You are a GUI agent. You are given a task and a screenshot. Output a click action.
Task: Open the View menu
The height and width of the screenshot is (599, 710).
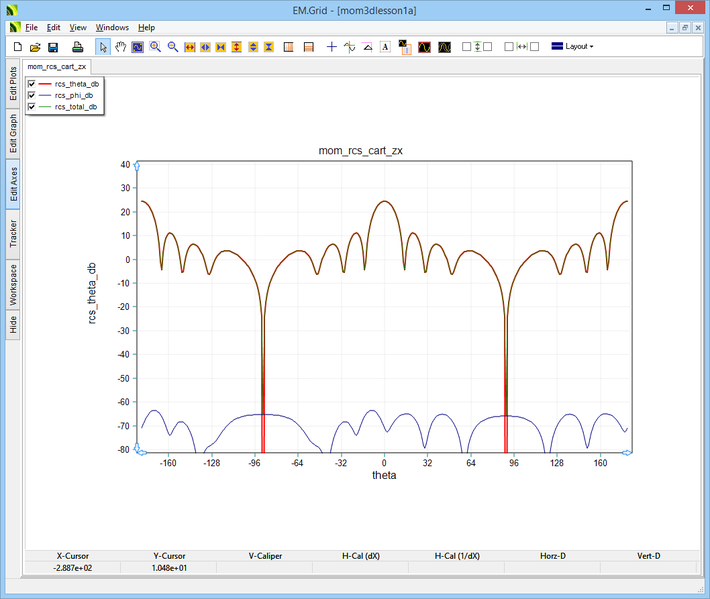(78, 28)
